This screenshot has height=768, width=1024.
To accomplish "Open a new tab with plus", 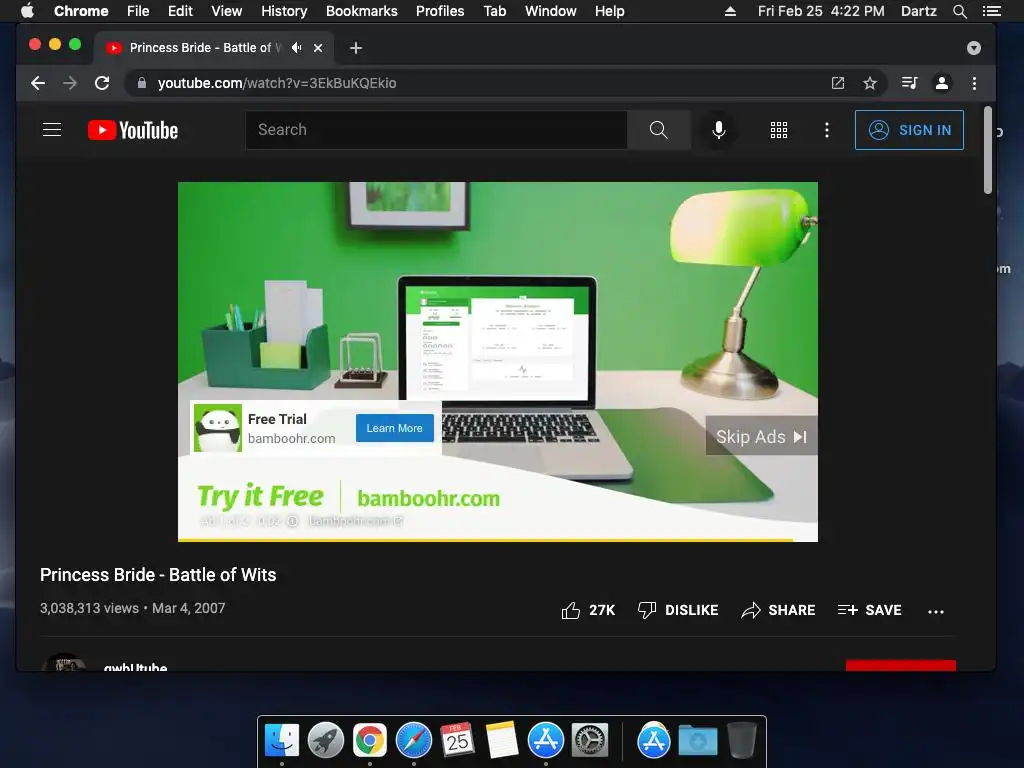I will point(355,48).
